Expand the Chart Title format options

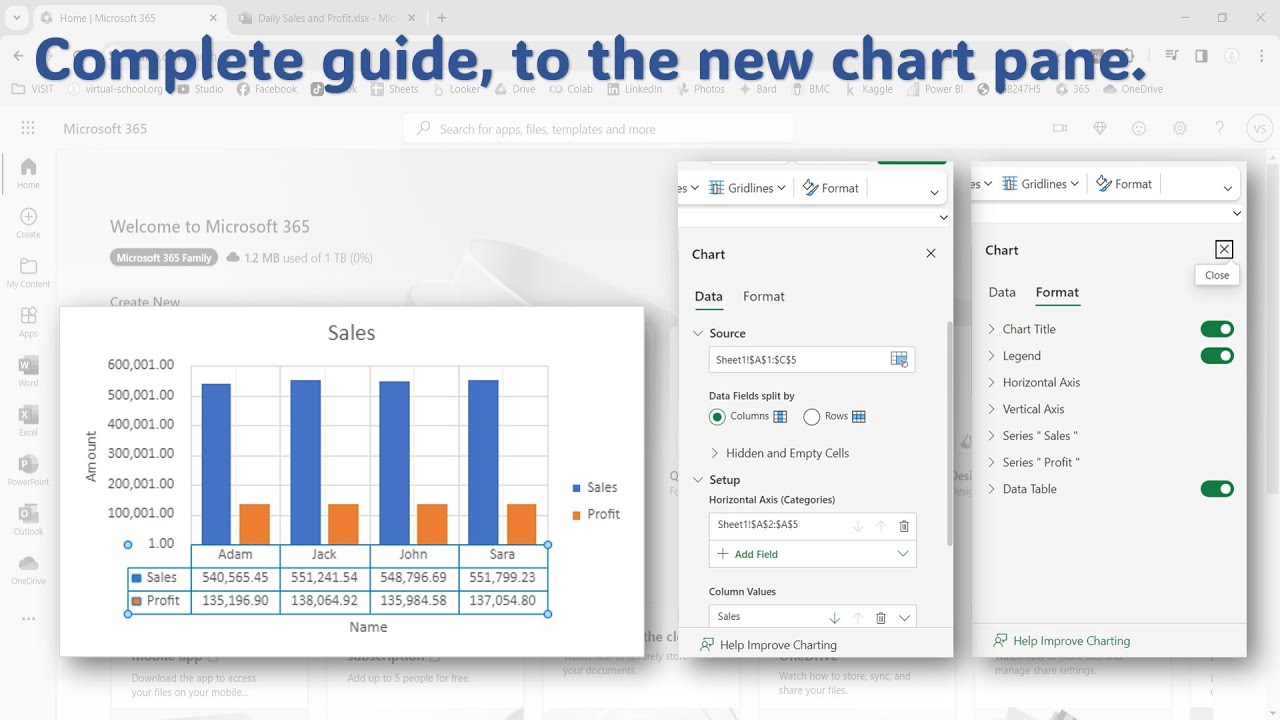coord(992,329)
